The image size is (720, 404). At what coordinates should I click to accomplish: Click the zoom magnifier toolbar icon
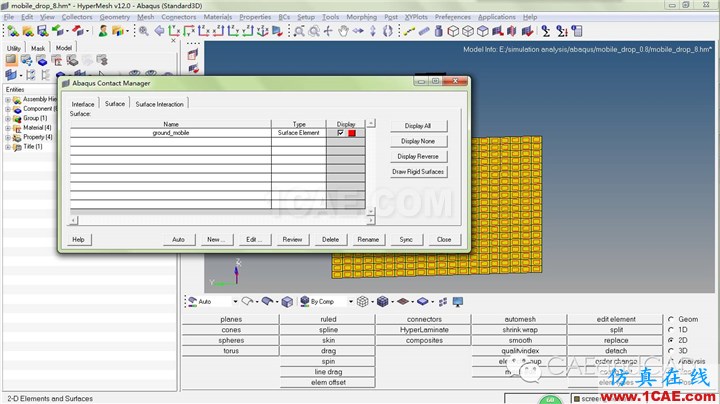(144, 31)
